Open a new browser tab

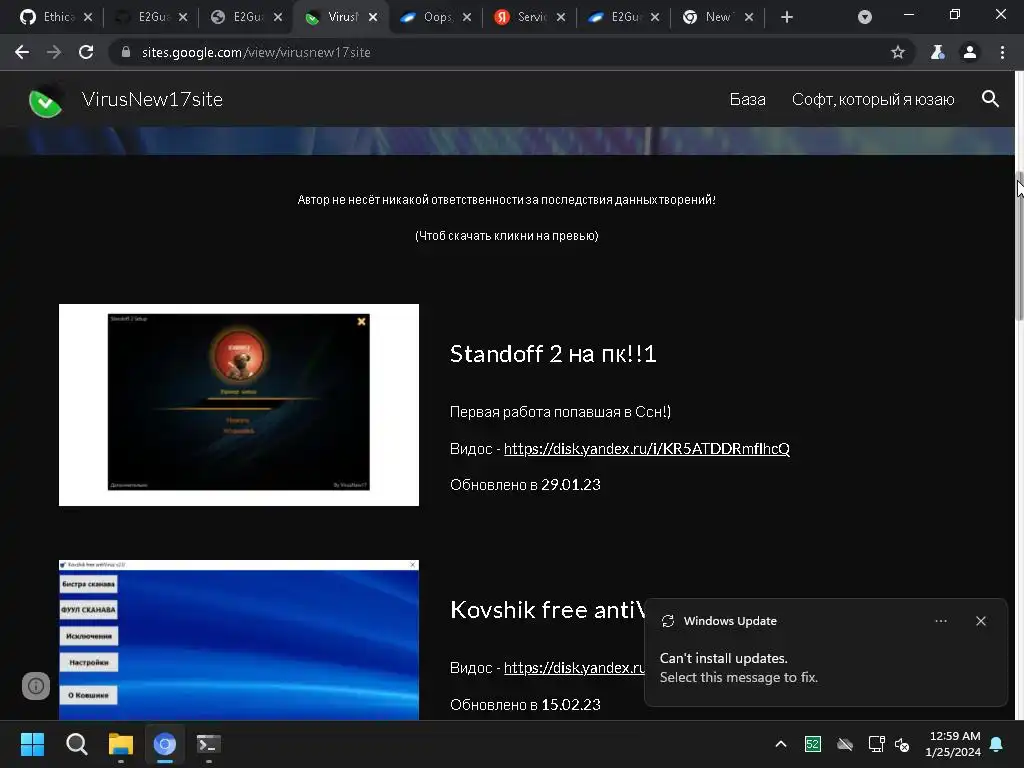tap(787, 17)
